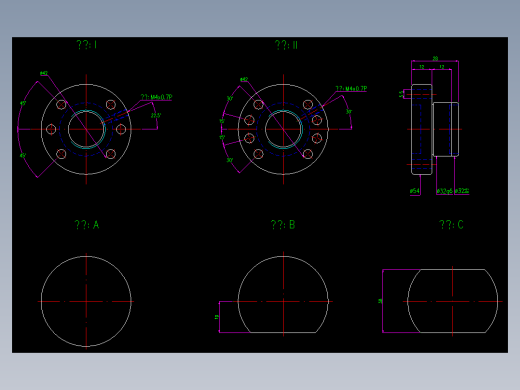Pick the leftmost bolt hole in view I
The height and width of the screenshot is (390, 520).
tap(51, 129)
